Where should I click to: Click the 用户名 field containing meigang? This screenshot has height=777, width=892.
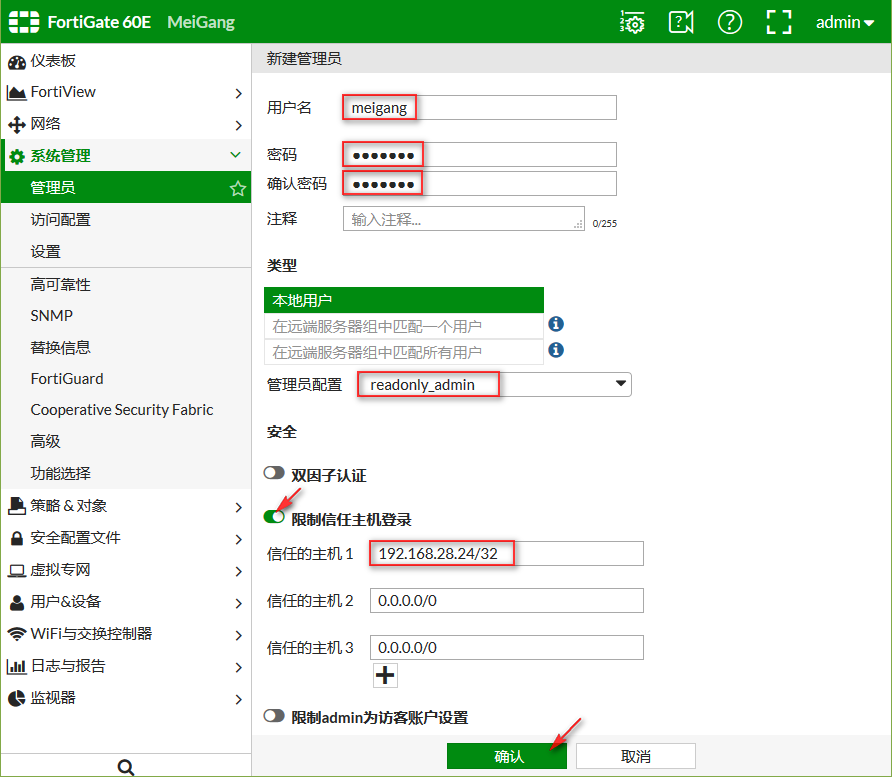pyautogui.click(x=480, y=108)
